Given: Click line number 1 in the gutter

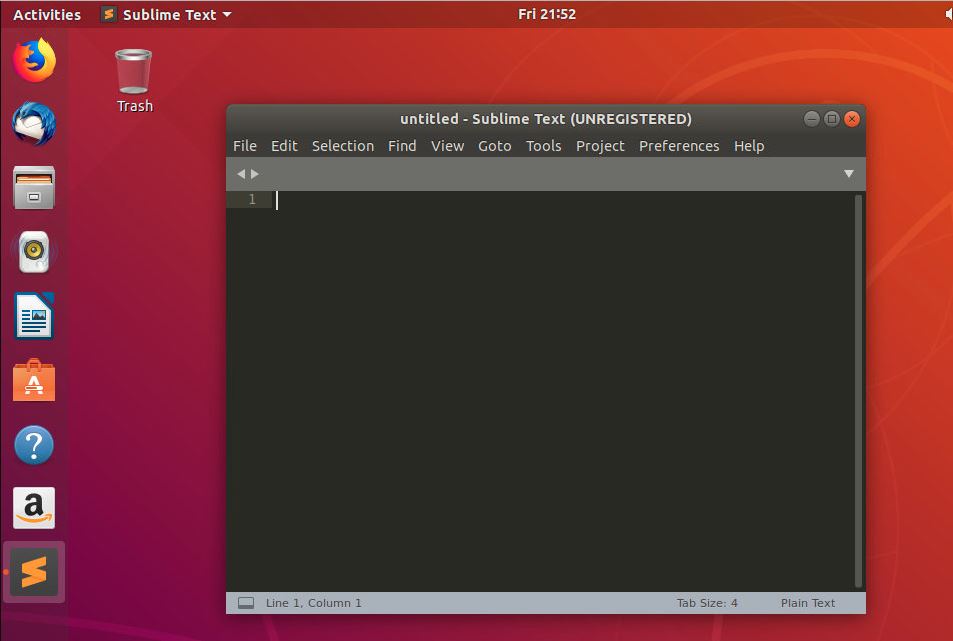Looking at the screenshot, I should pos(252,199).
